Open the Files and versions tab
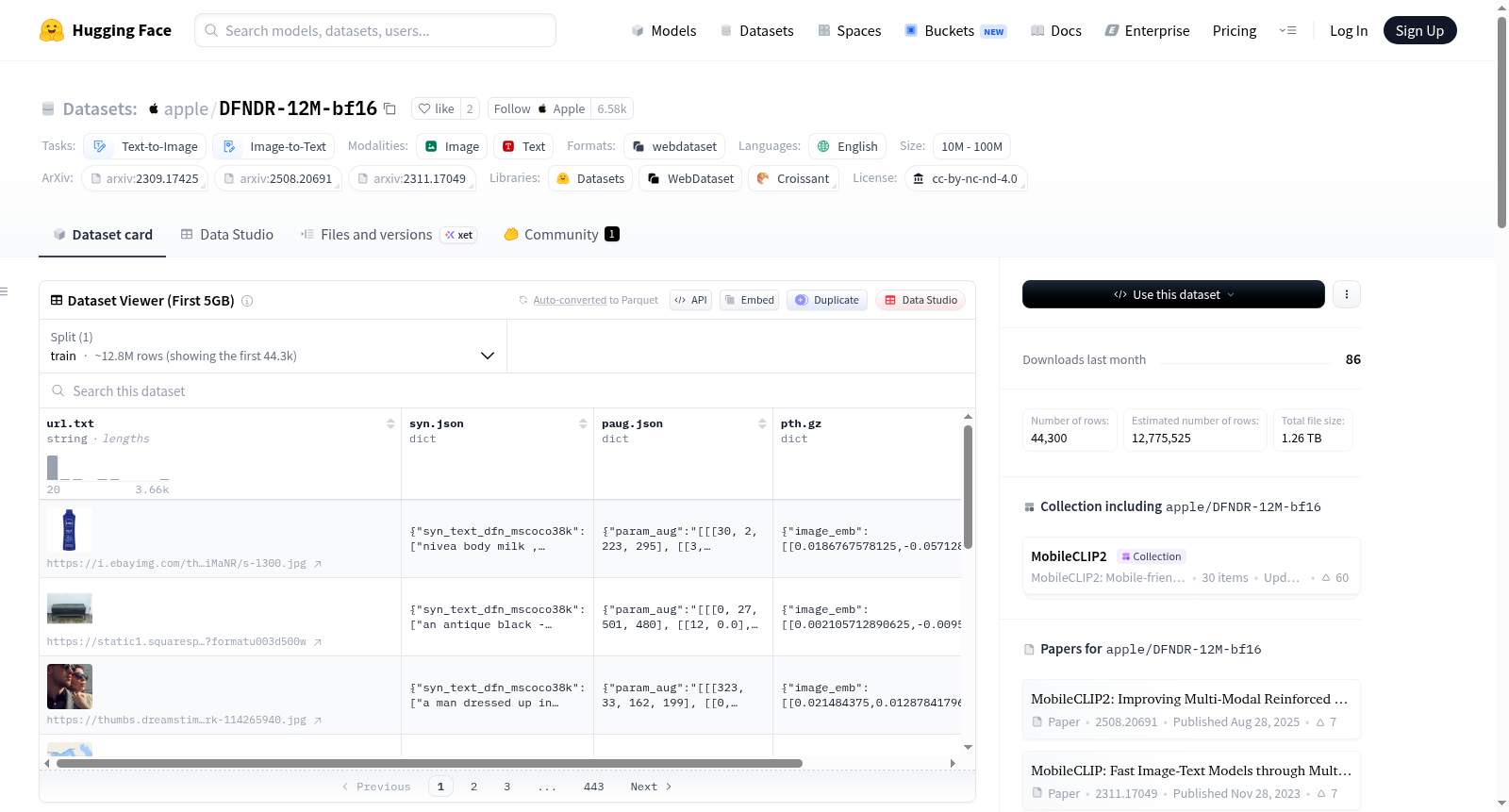 click(x=389, y=235)
